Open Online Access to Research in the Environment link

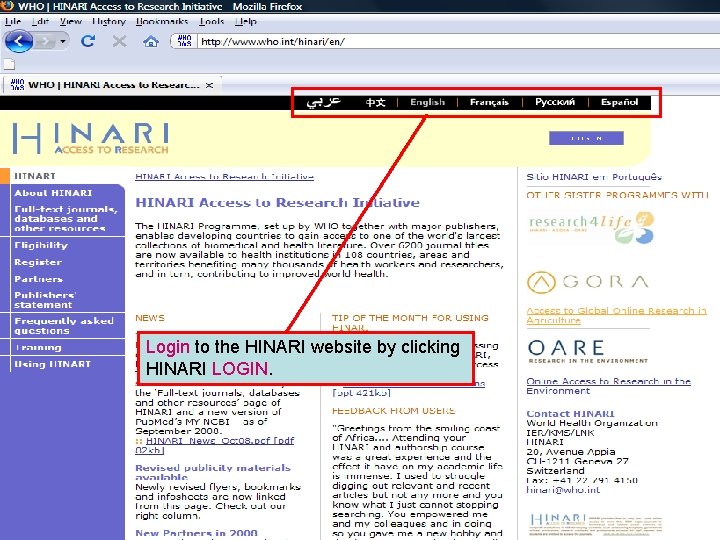pos(608,386)
